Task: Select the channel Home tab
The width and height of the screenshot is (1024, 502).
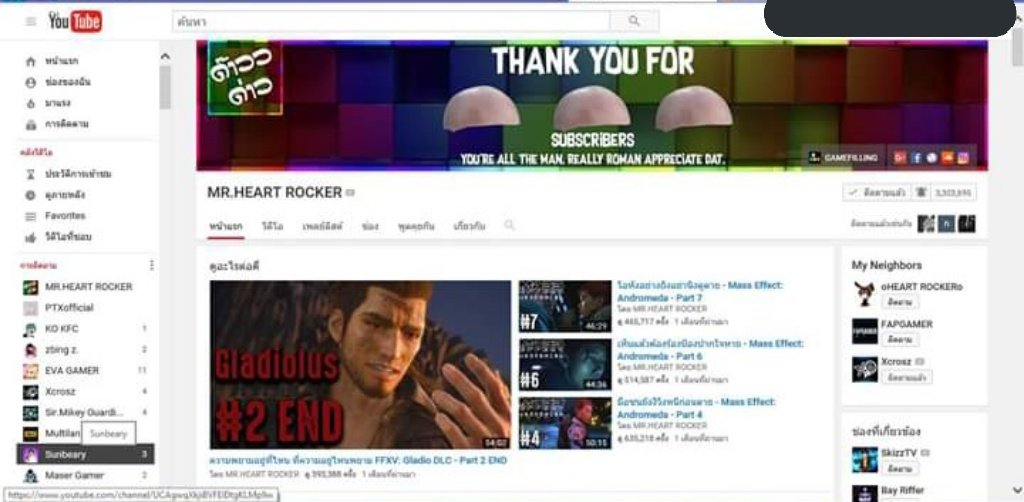Action: [x=226, y=226]
